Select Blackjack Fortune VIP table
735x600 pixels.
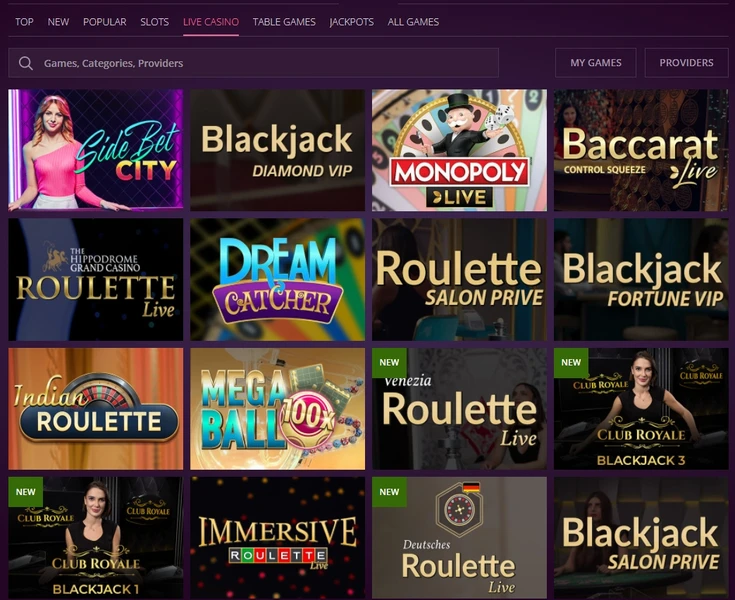coord(641,280)
